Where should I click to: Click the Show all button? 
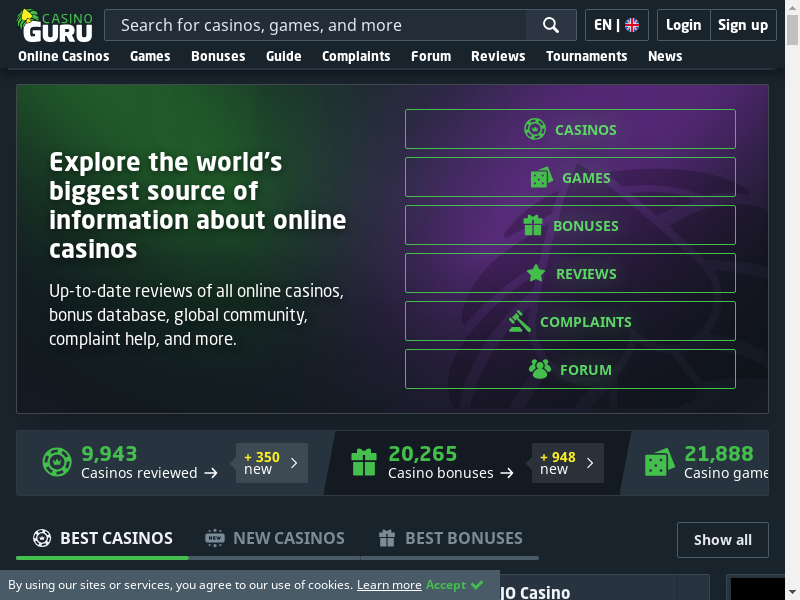(x=722, y=539)
